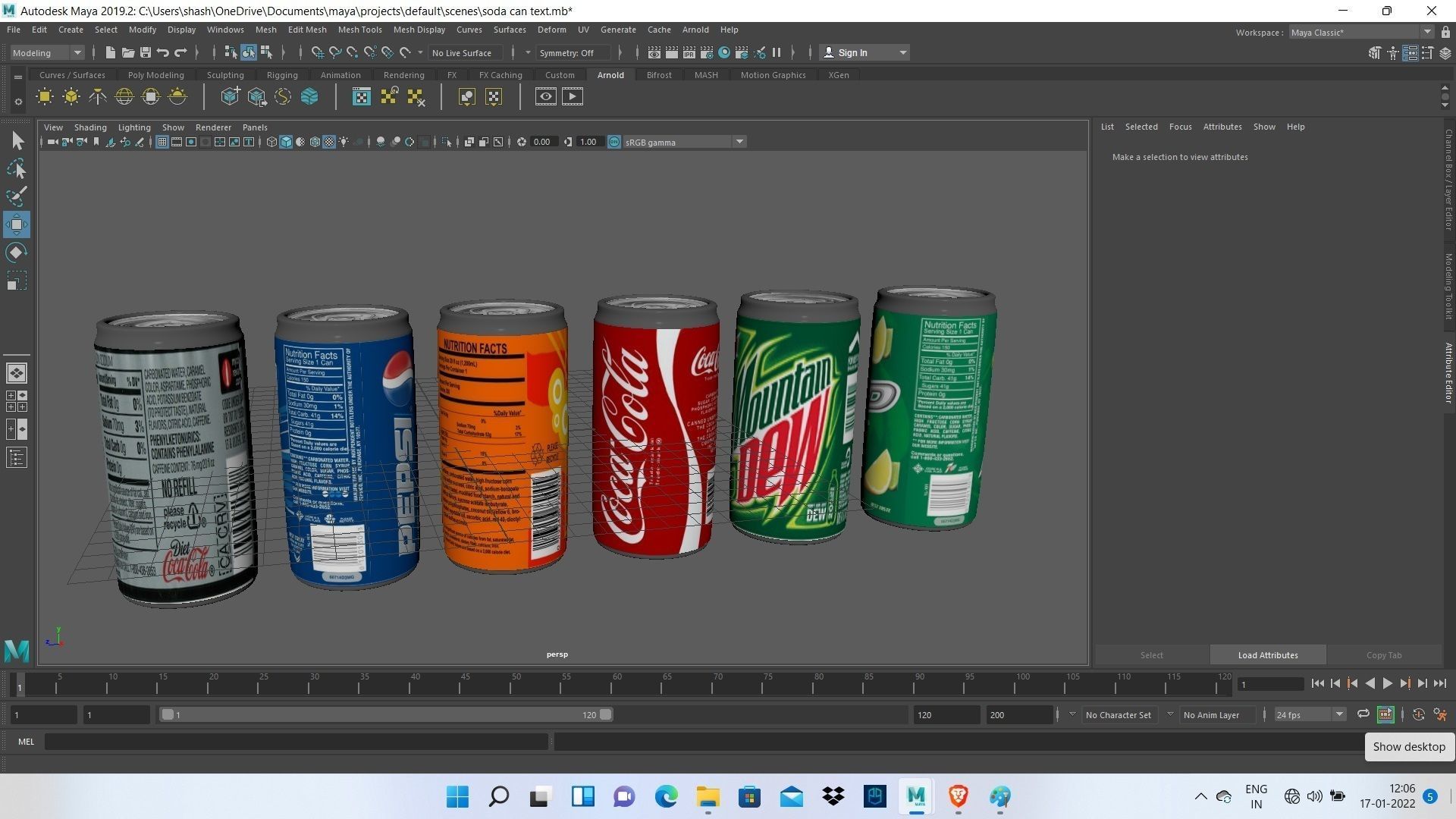The image size is (1456, 819).
Task: Toggle loop playback mode button
Action: (1363, 714)
